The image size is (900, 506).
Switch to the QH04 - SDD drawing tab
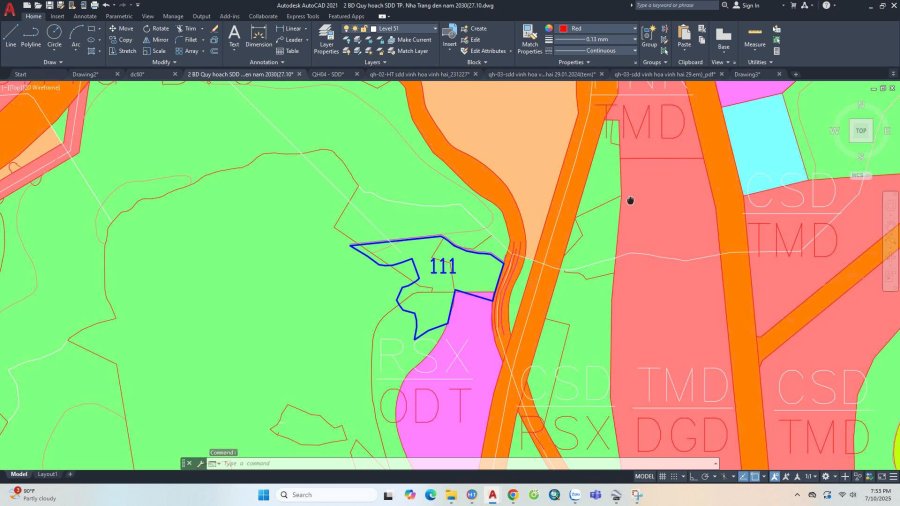pos(327,74)
